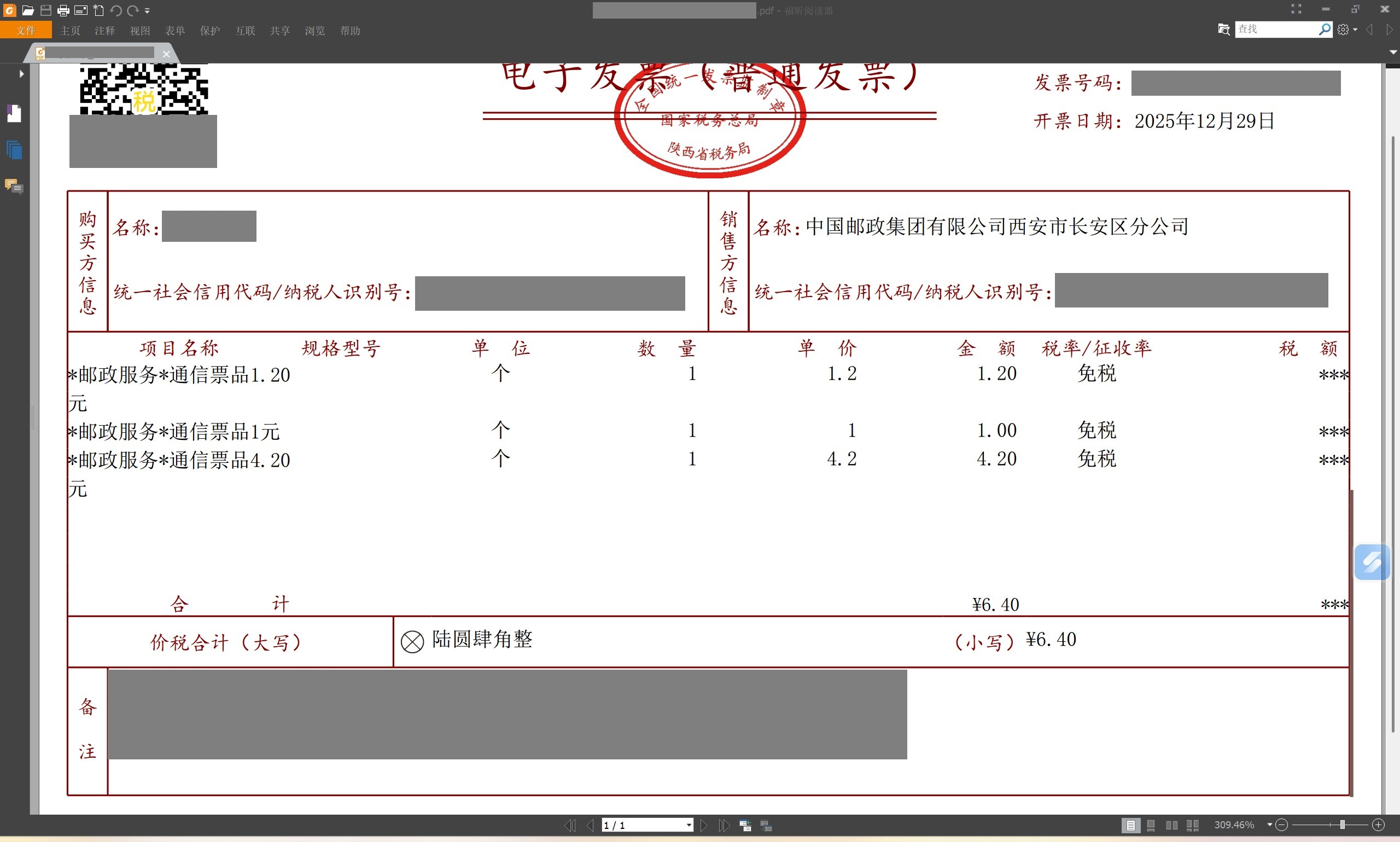Toggle facing two-page view mode
This screenshot has height=842, width=1400.
coord(1171,825)
